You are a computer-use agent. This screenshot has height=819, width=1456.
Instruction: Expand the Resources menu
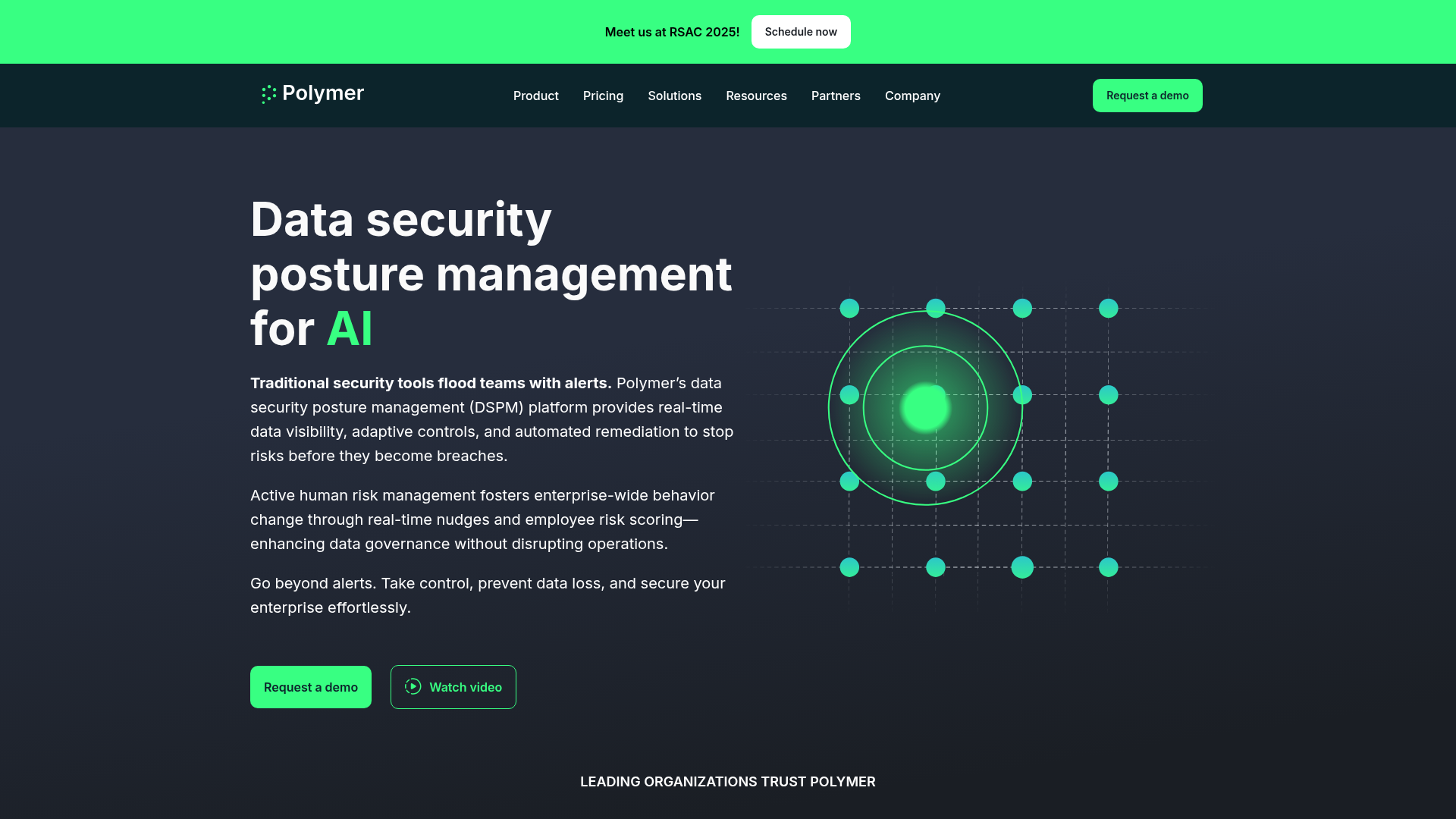756,96
